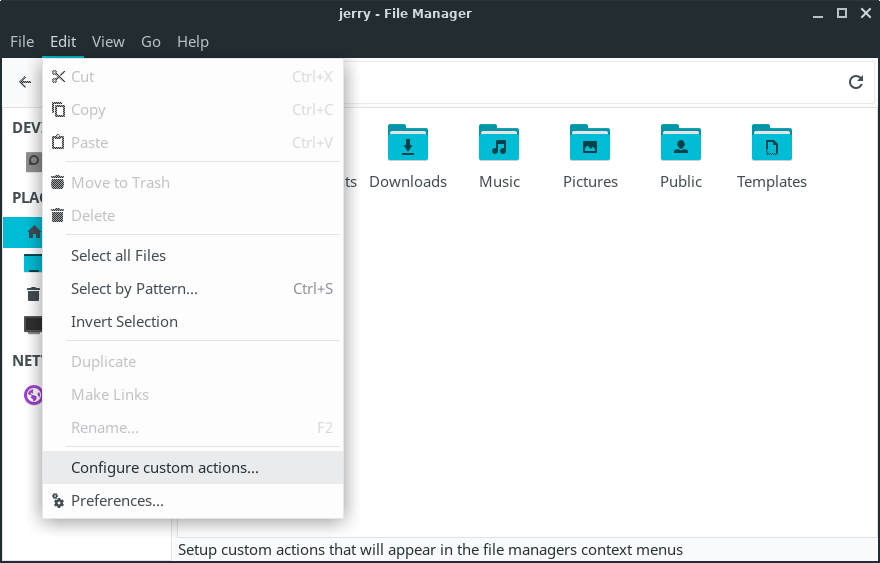Image resolution: width=880 pixels, height=563 pixels.
Task: Open the Public folder icon
Action: [681, 144]
